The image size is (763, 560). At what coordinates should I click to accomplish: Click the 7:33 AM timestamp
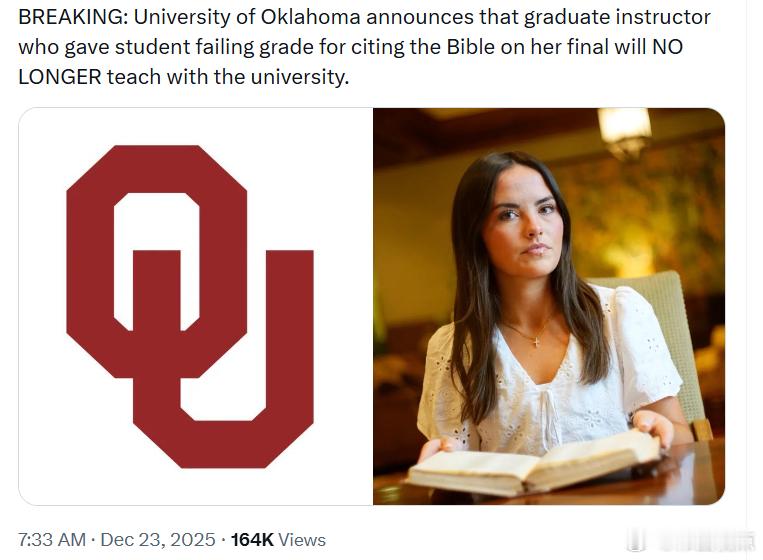(x=52, y=539)
